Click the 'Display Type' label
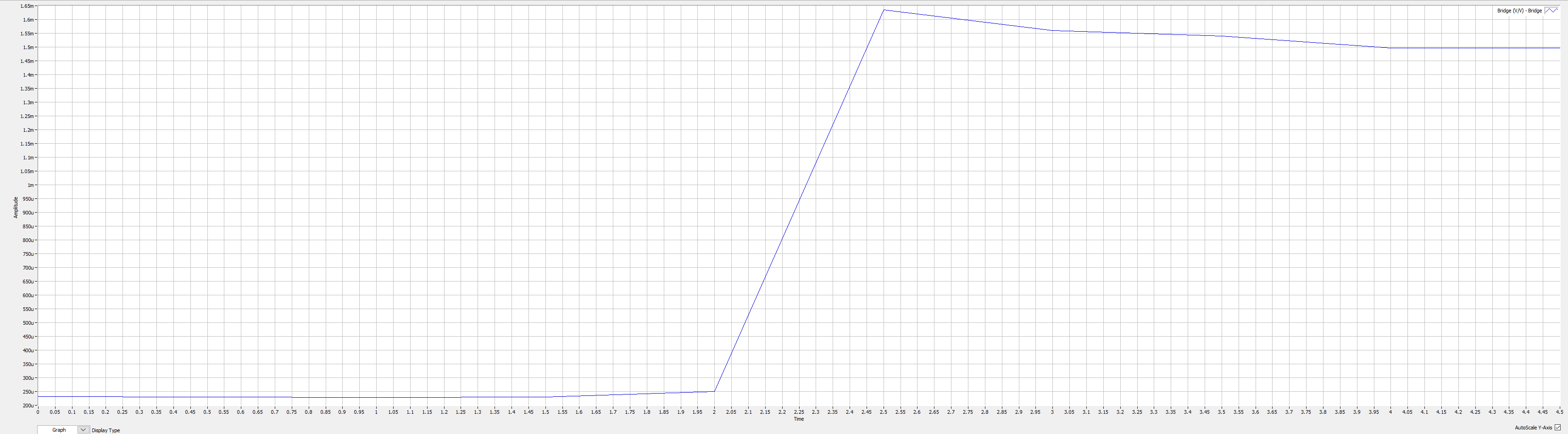Image resolution: width=1568 pixels, height=434 pixels. 106,430
